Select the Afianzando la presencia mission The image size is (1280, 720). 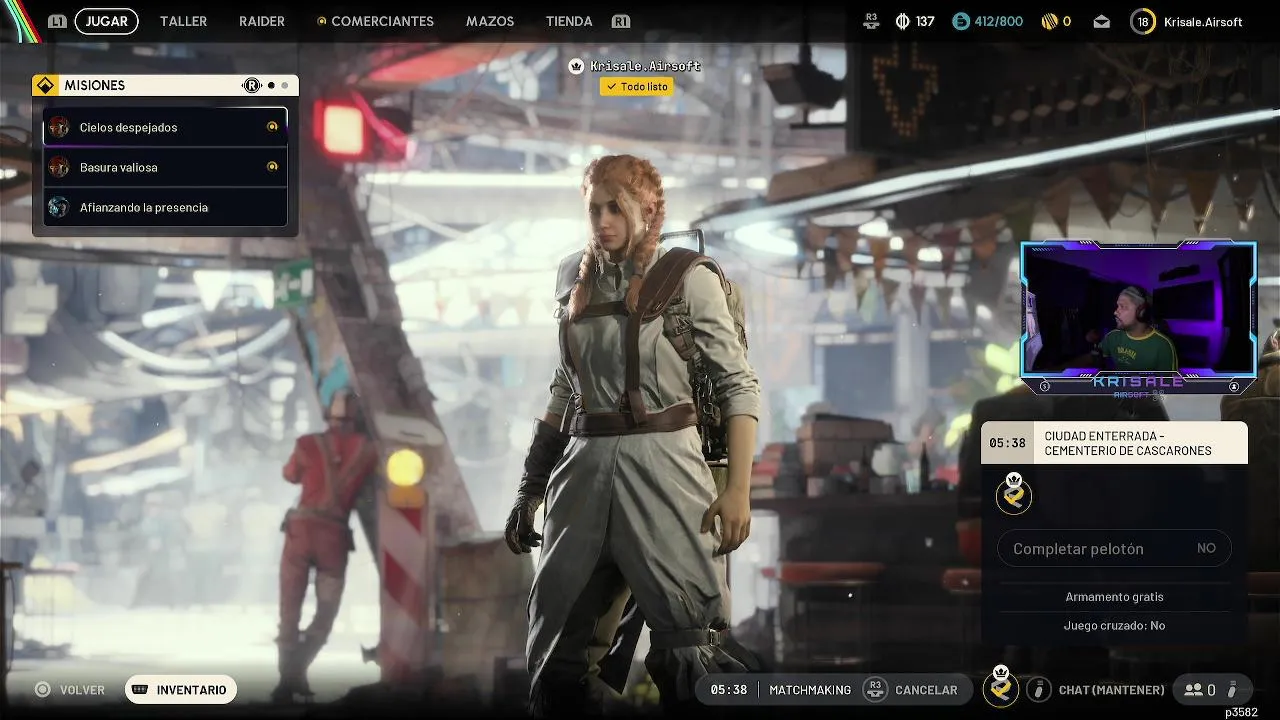coord(165,207)
